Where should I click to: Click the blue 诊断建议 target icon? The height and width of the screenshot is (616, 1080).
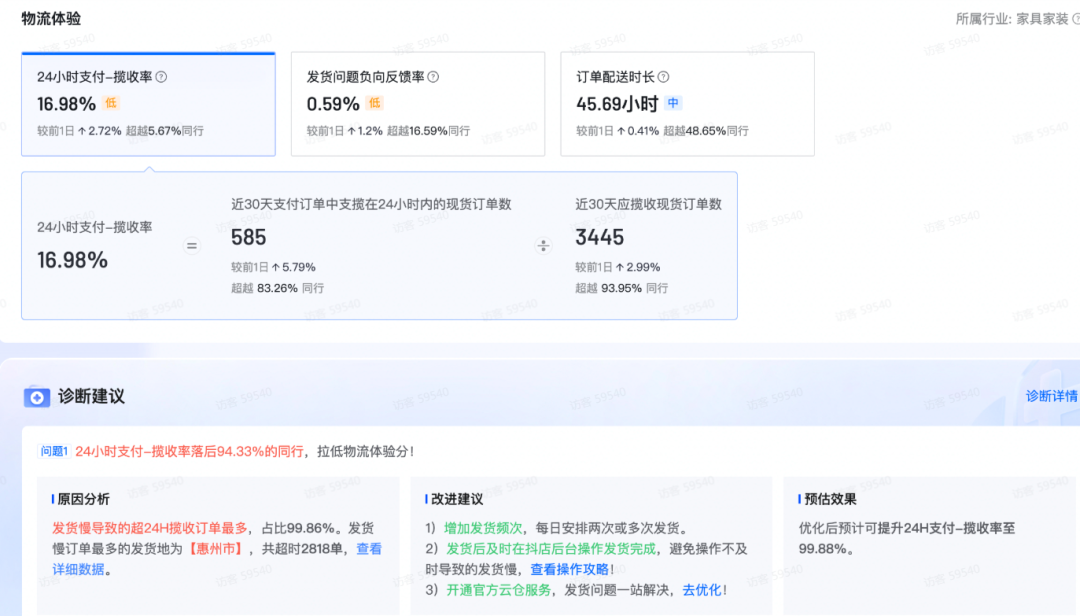coord(37,397)
